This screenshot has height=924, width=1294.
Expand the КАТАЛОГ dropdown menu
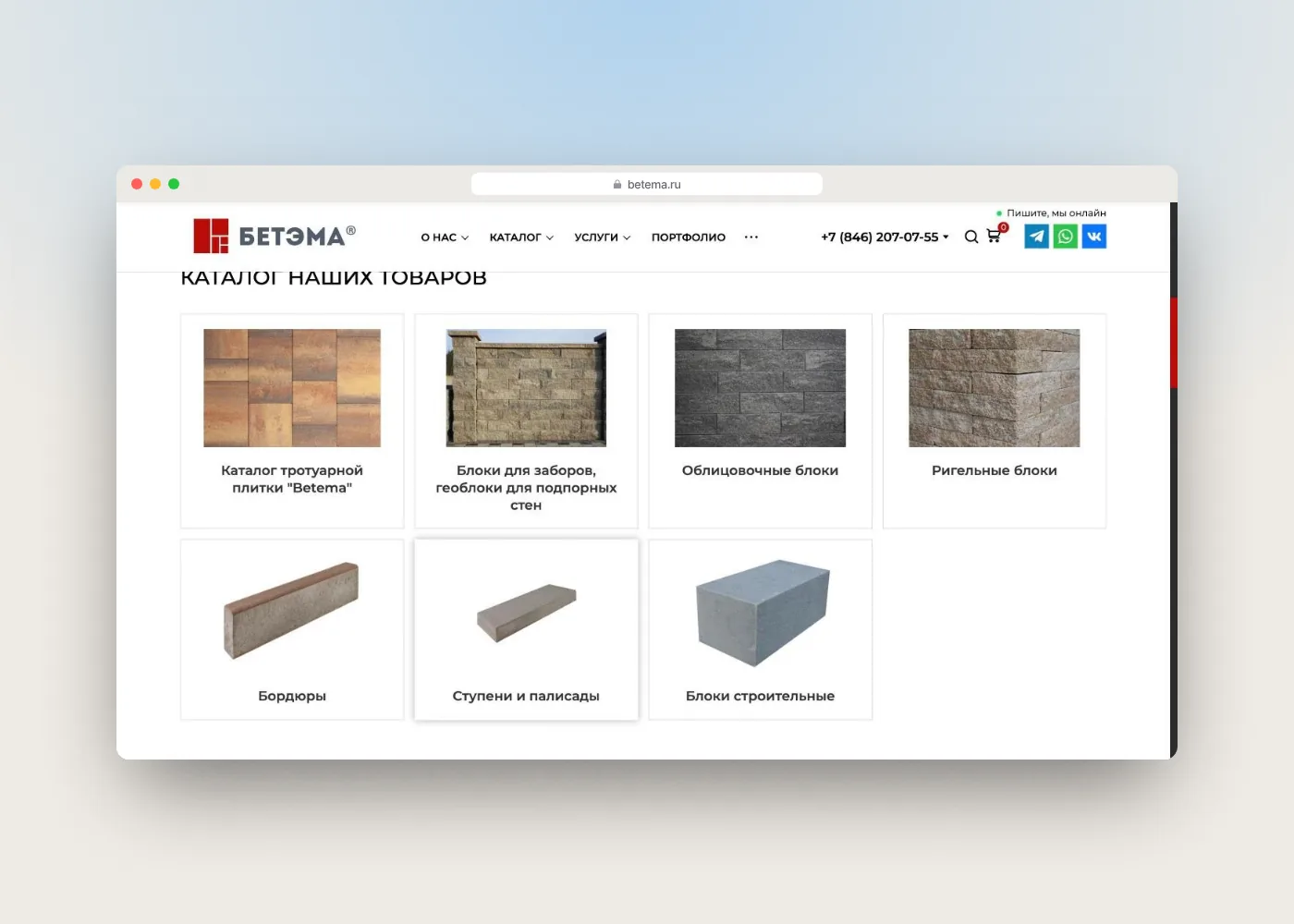tap(521, 237)
